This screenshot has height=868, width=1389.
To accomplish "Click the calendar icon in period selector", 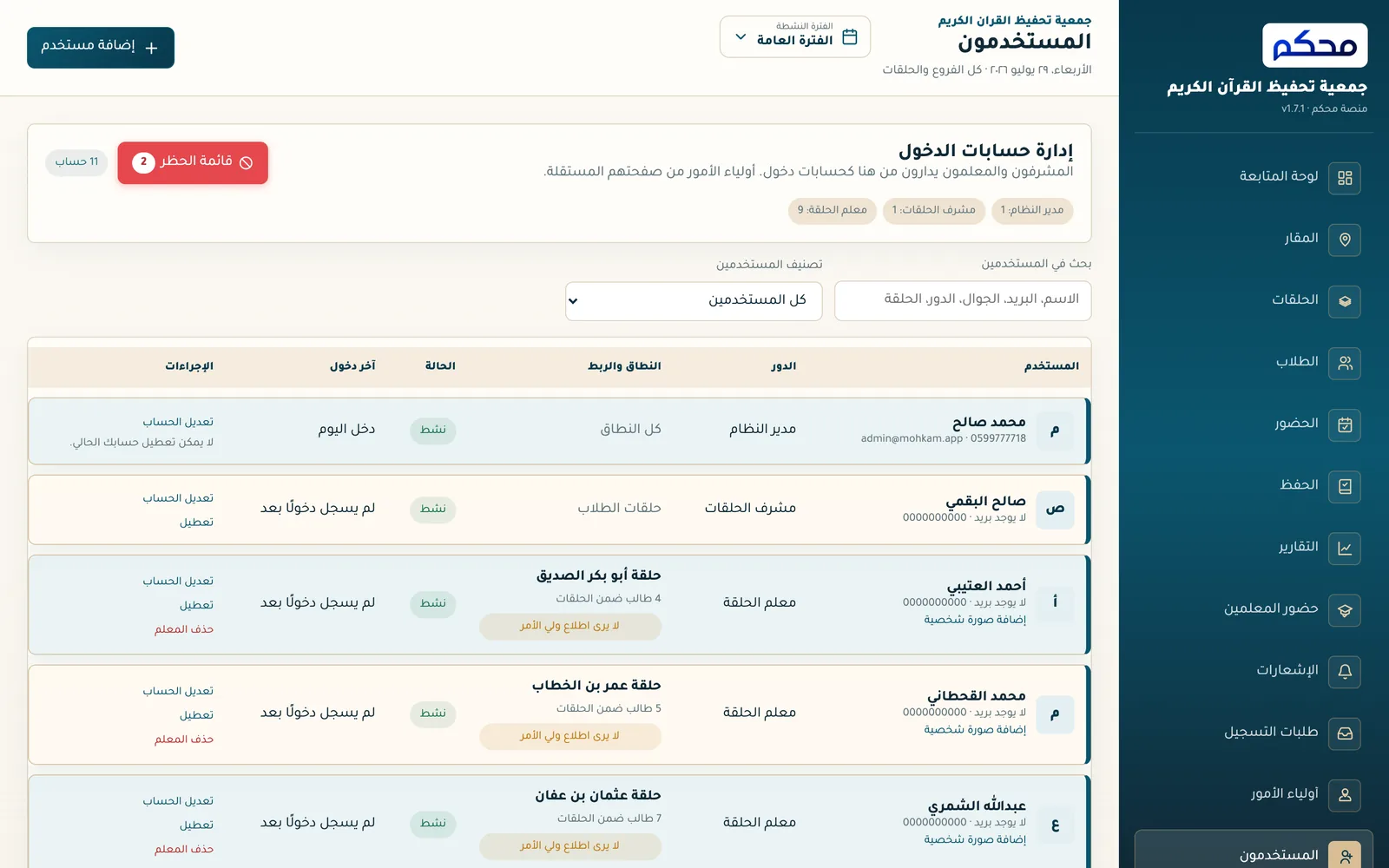I will pos(850,36).
